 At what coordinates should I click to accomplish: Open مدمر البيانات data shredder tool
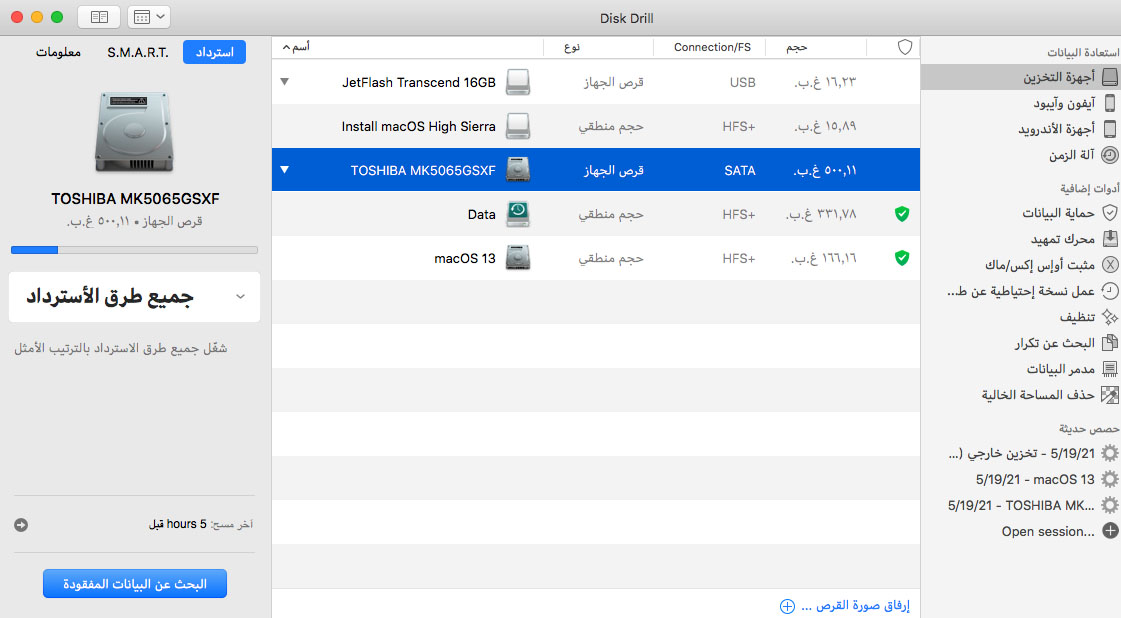coord(1061,369)
